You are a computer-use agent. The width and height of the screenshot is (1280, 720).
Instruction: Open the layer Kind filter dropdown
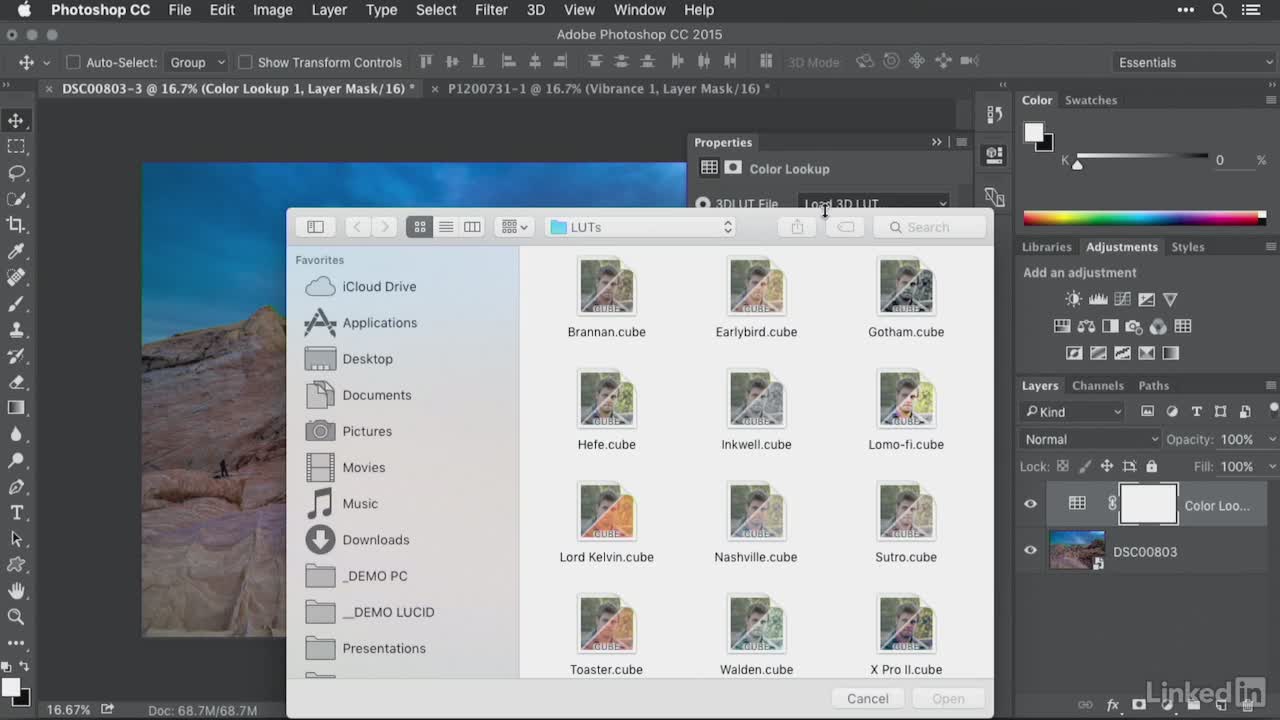tap(1073, 412)
